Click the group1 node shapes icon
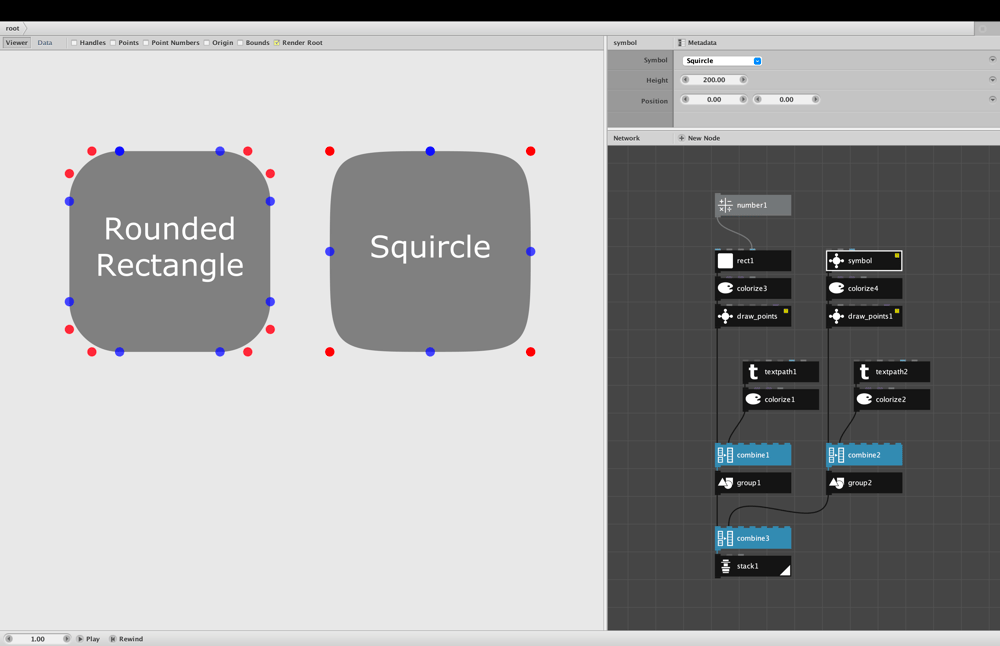 (725, 483)
